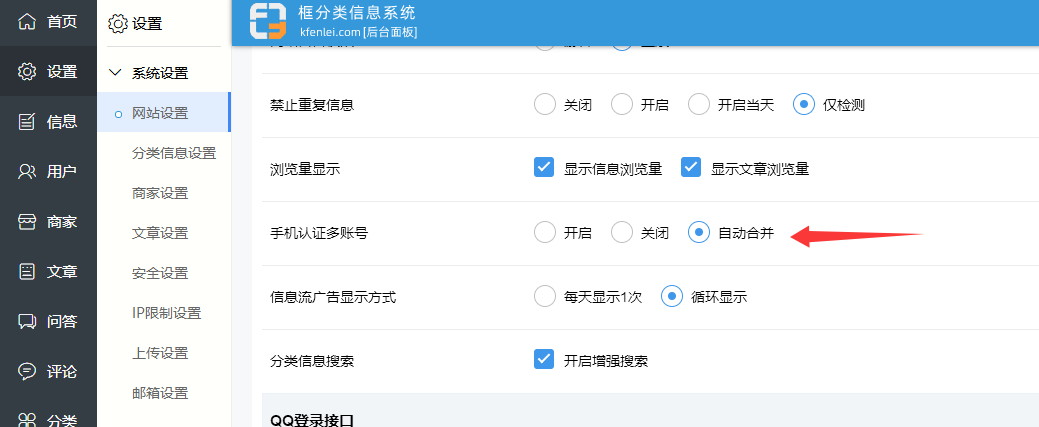The height and width of the screenshot is (427, 1039).
Task: Click the settings gear icon in the sidebar
Action: [28, 71]
